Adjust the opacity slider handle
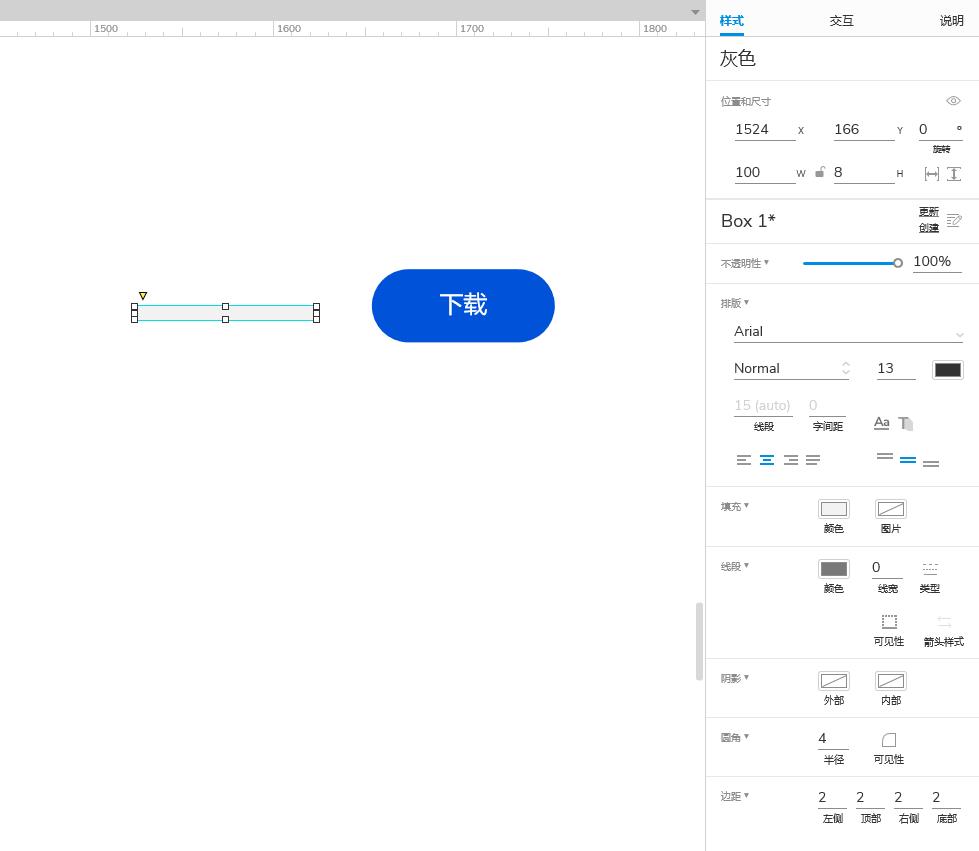The image size is (979, 851). pyautogui.click(x=898, y=263)
